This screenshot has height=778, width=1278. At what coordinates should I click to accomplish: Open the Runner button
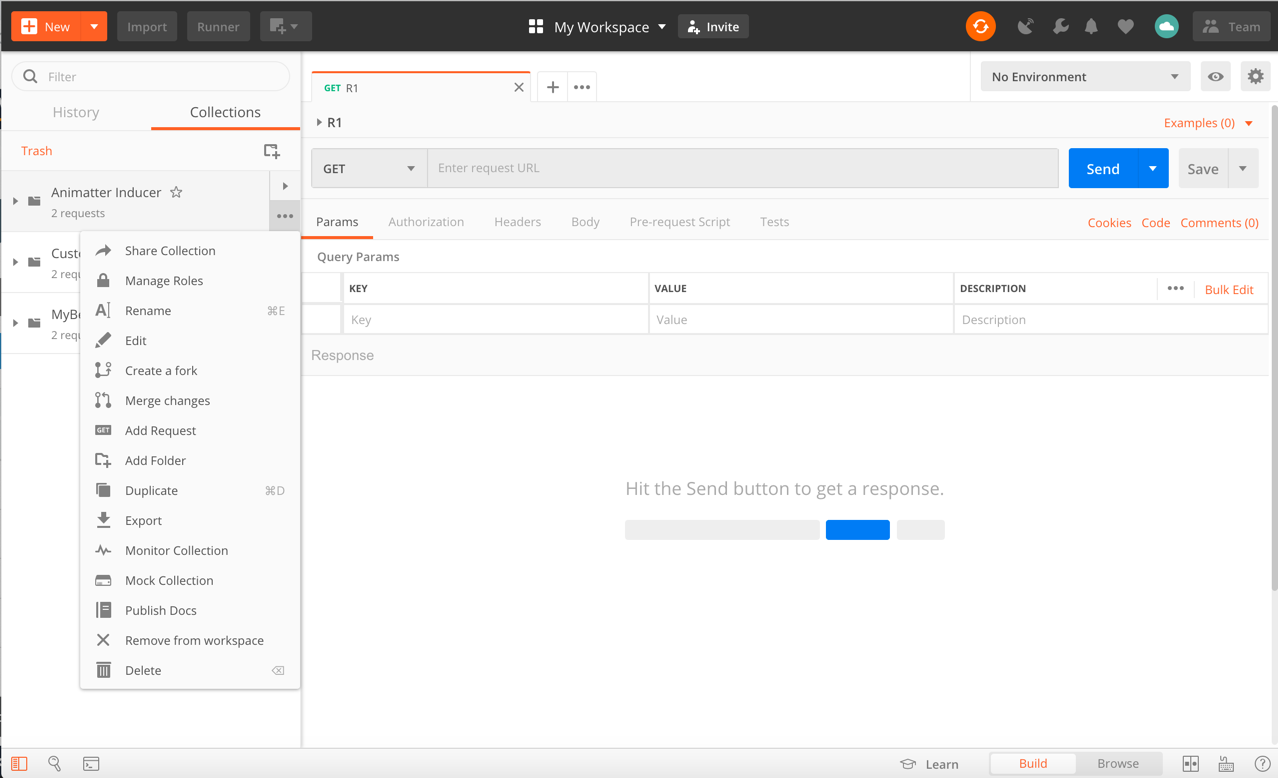tap(218, 27)
